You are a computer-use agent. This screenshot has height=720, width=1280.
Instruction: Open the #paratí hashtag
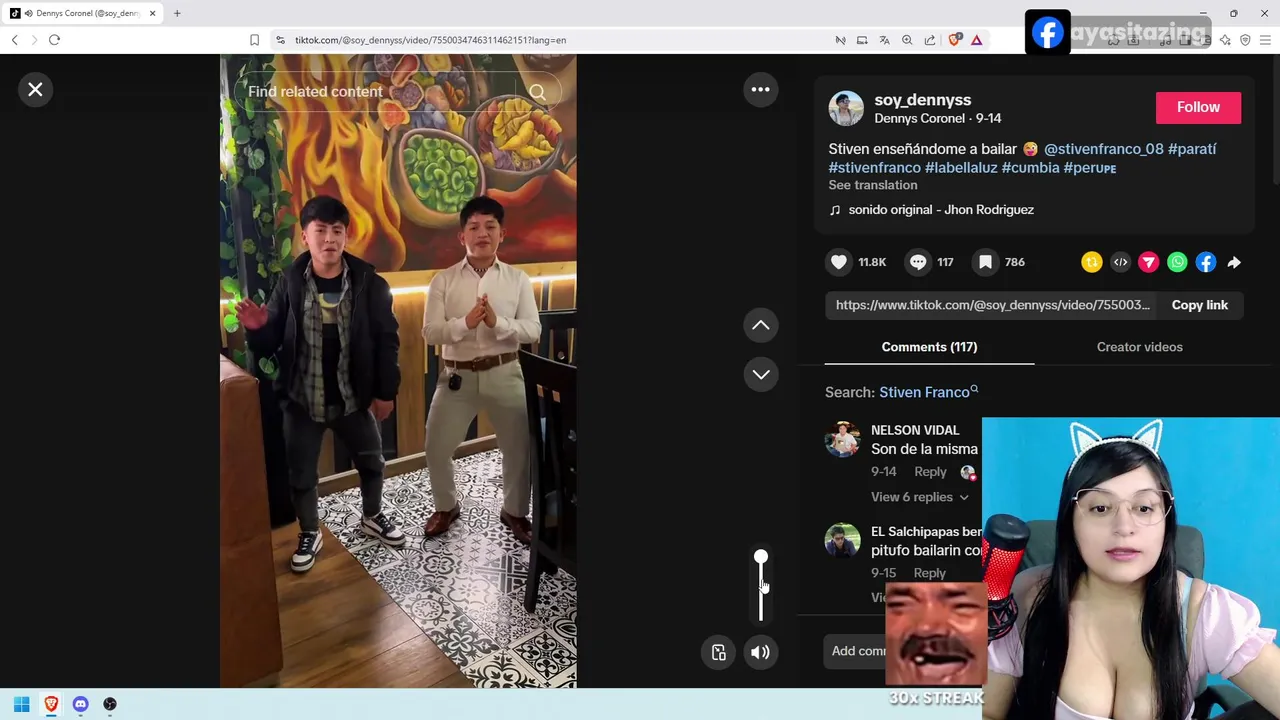[1192, 149]
